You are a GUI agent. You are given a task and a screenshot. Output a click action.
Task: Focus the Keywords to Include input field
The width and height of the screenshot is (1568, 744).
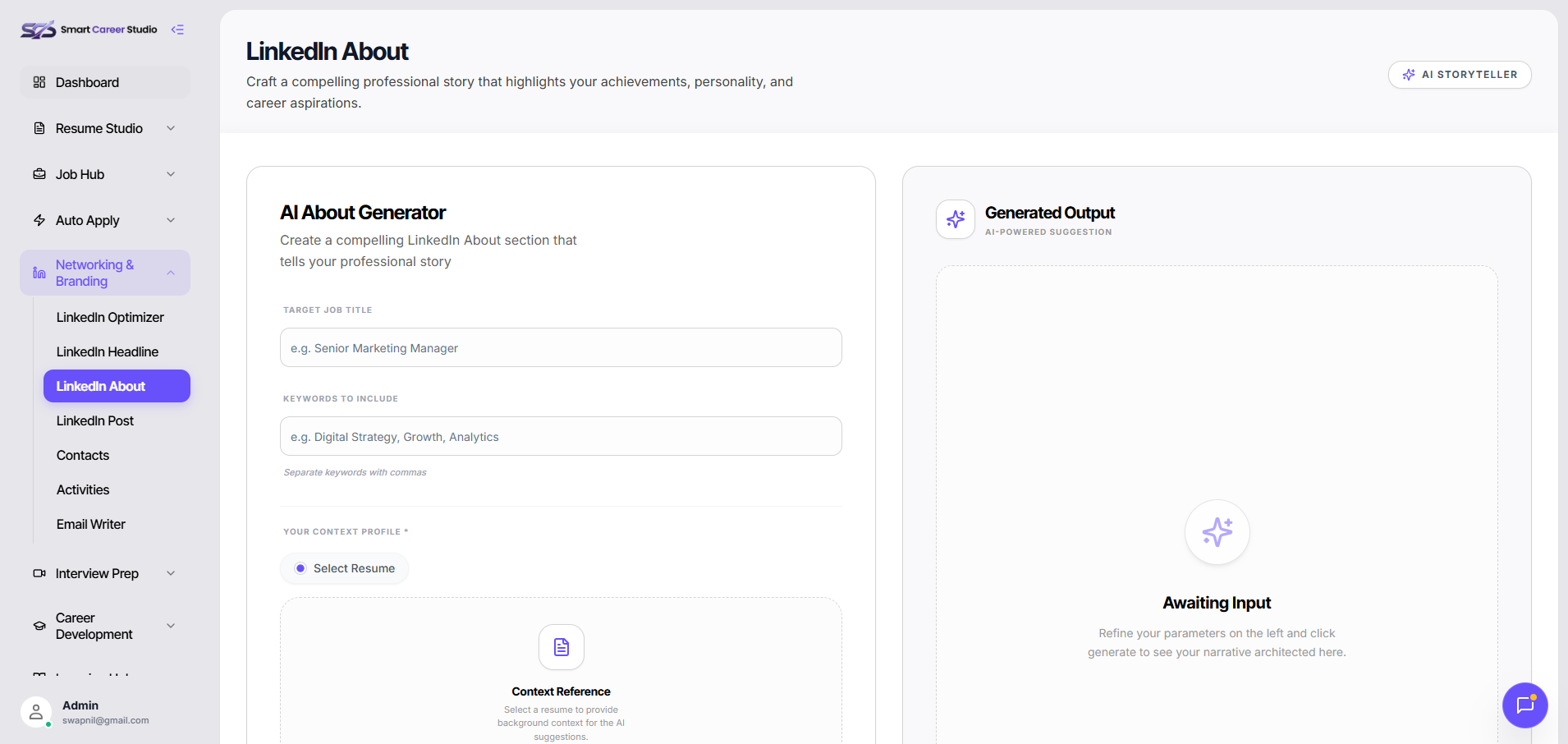[561, 436]
